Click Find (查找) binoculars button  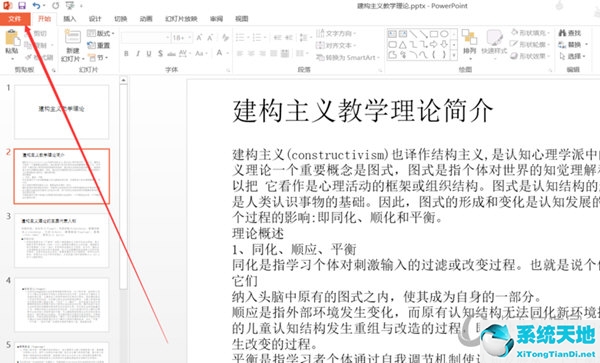coord(569,33)
